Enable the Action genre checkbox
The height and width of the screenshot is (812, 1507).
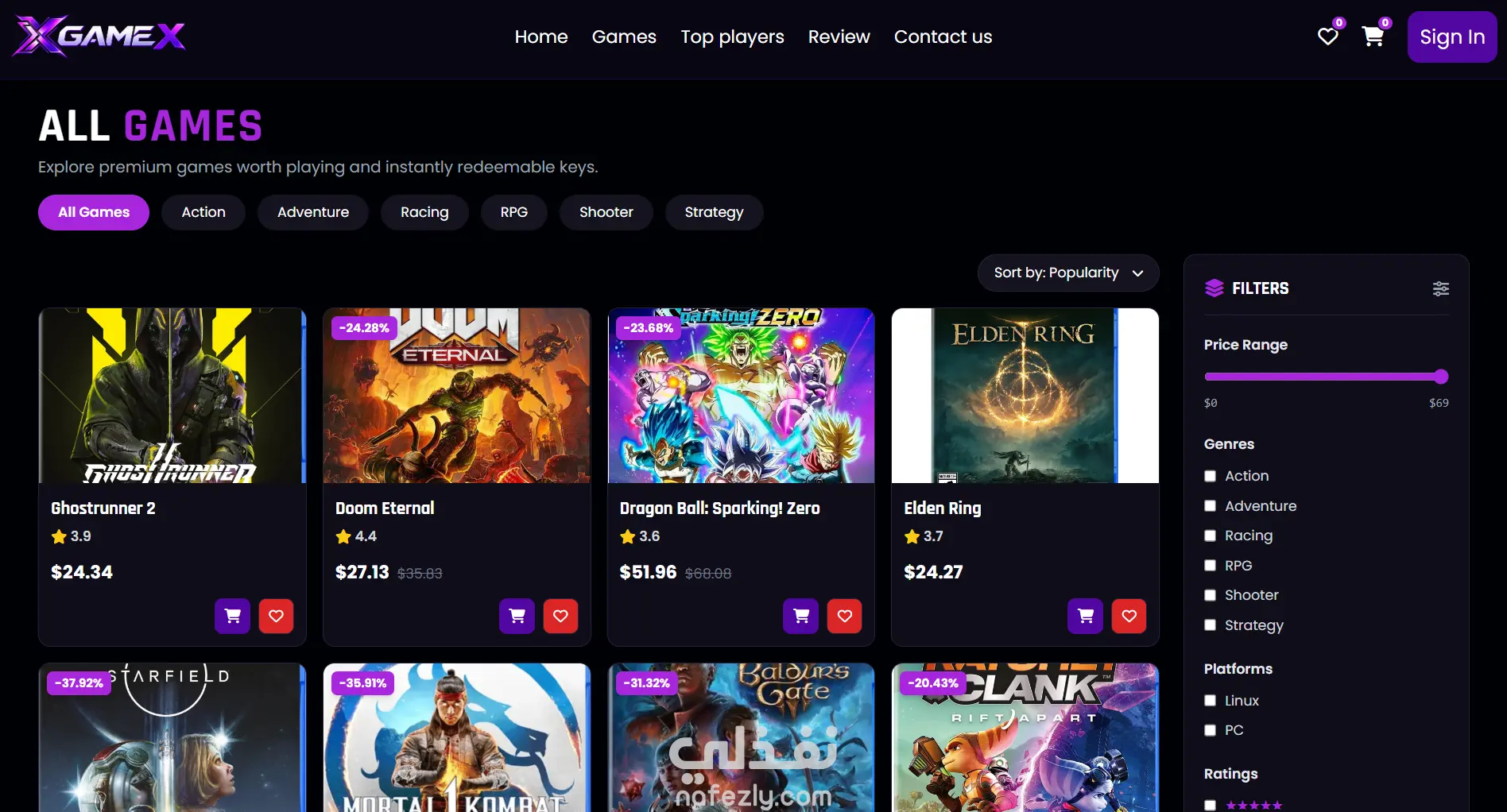(x=1210, y=476)
